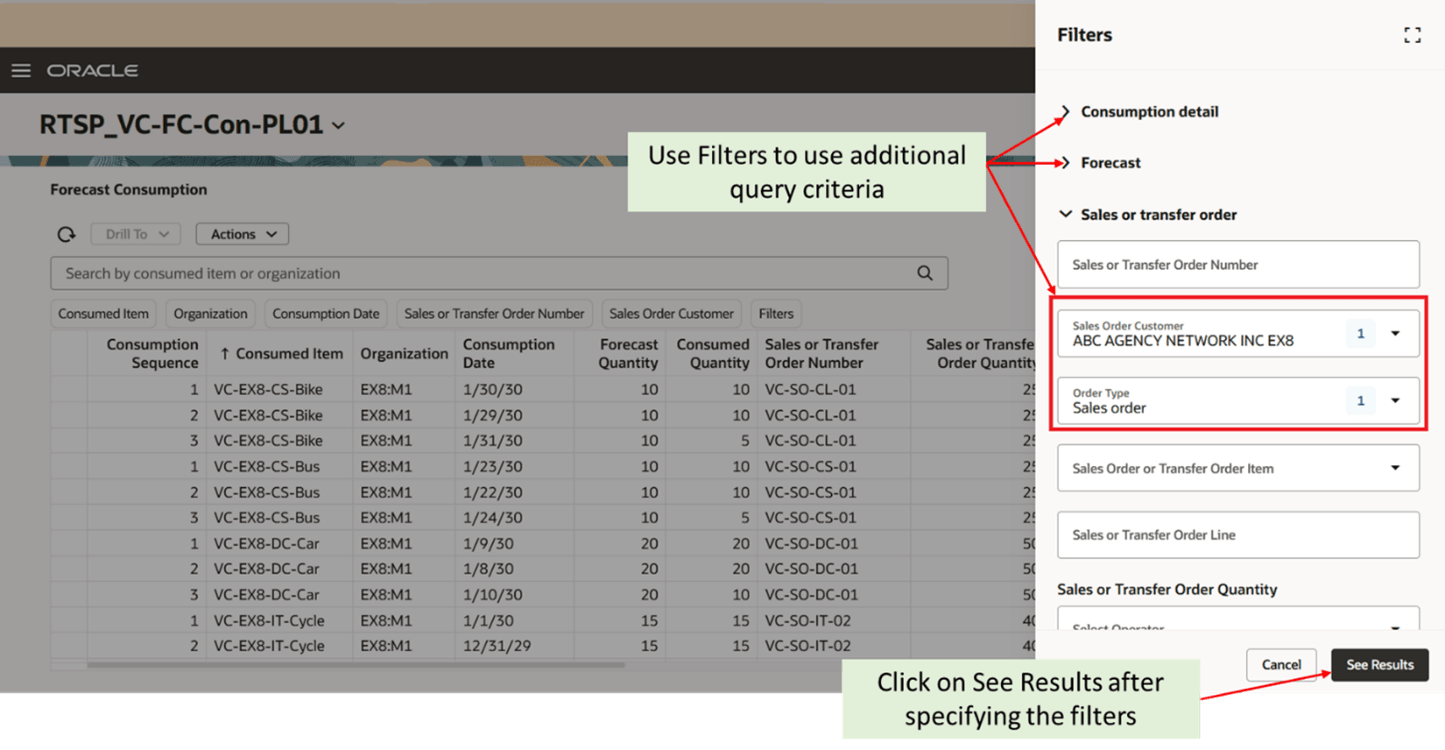Expand the Filters panel to full screen

tap(1412, 35)
